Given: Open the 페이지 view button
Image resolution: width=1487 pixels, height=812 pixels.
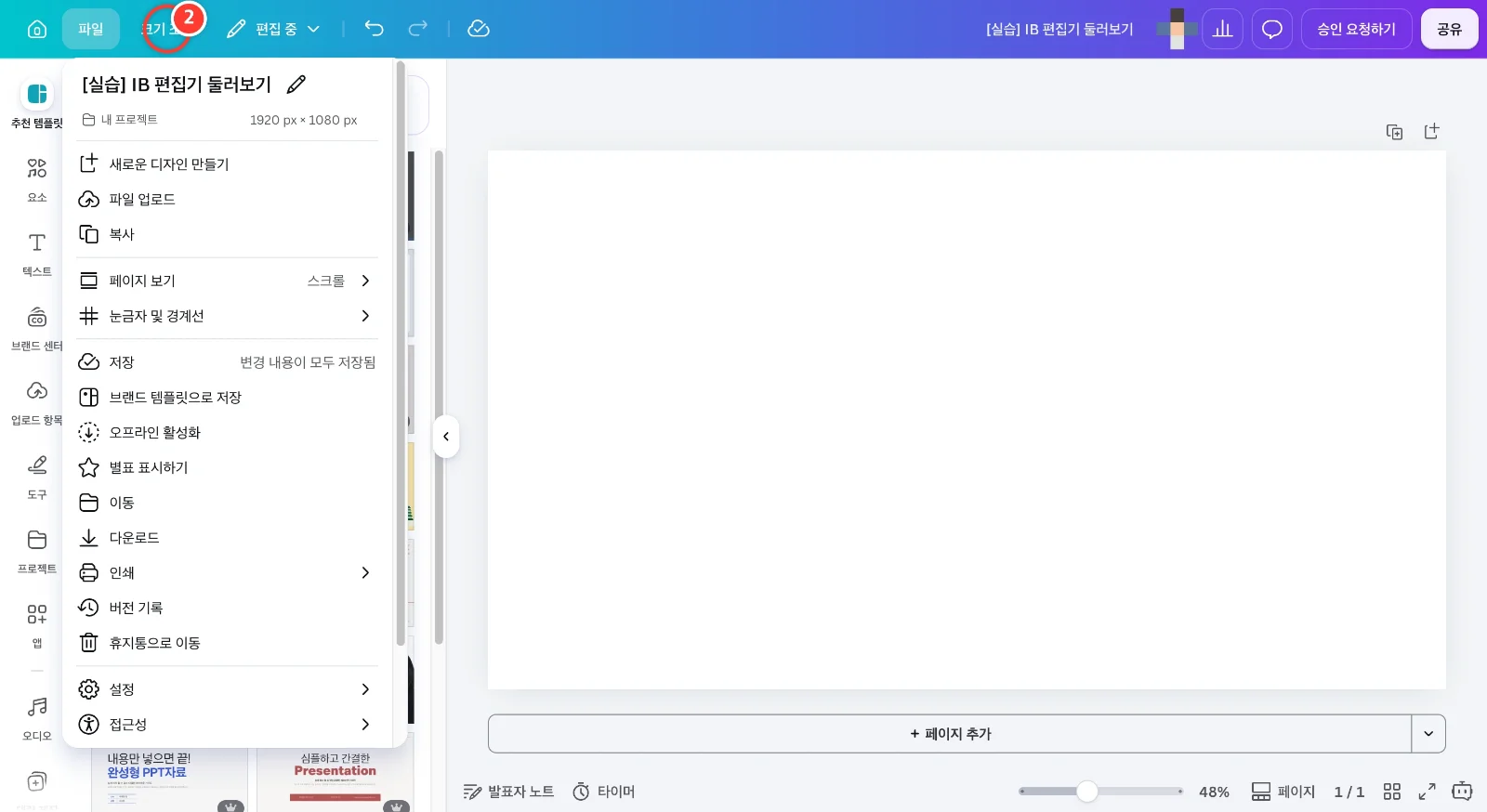Looking at the screenshot, I should coord(1283,792).
